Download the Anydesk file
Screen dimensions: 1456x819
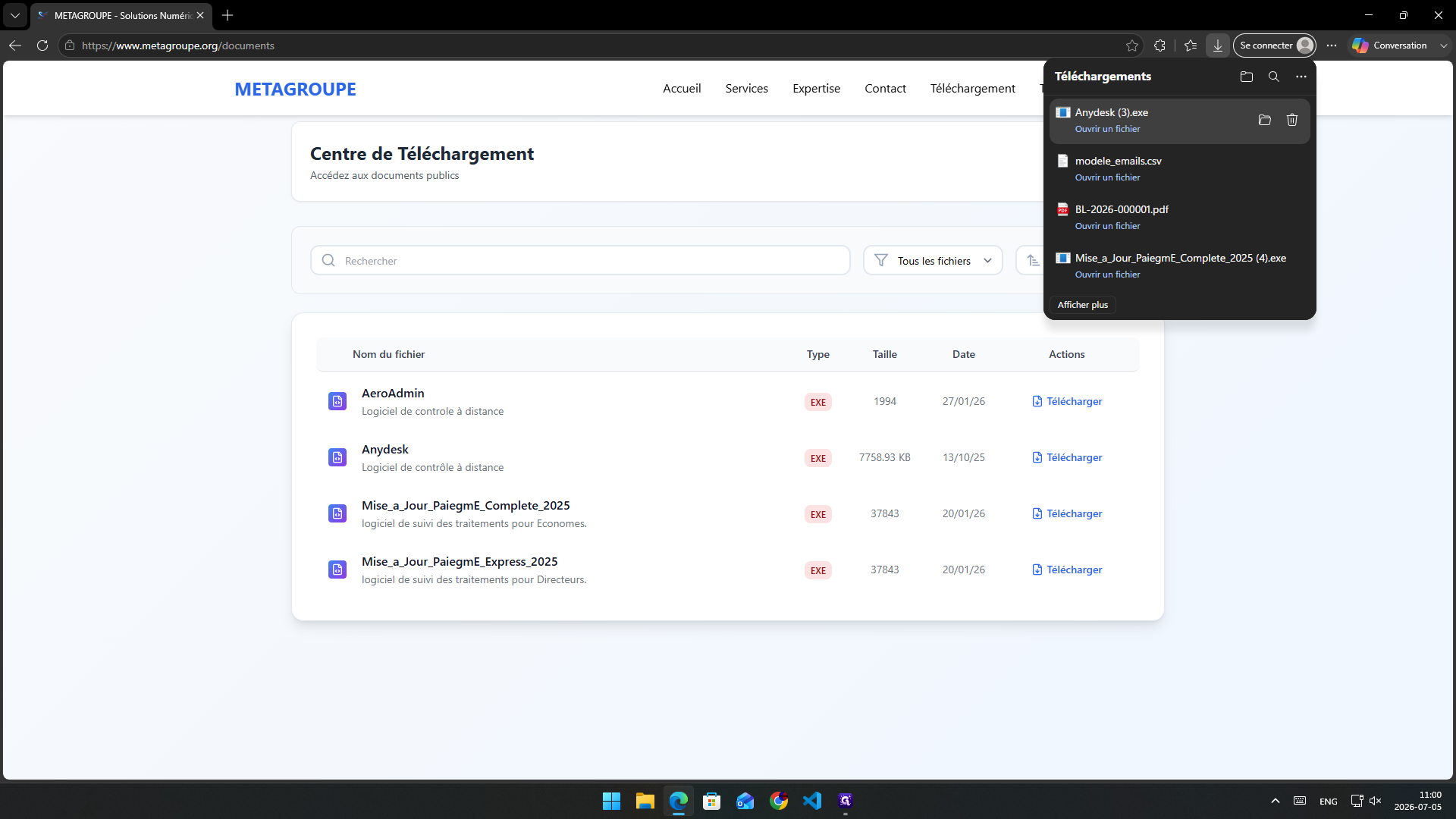(x=1067, y=457)
